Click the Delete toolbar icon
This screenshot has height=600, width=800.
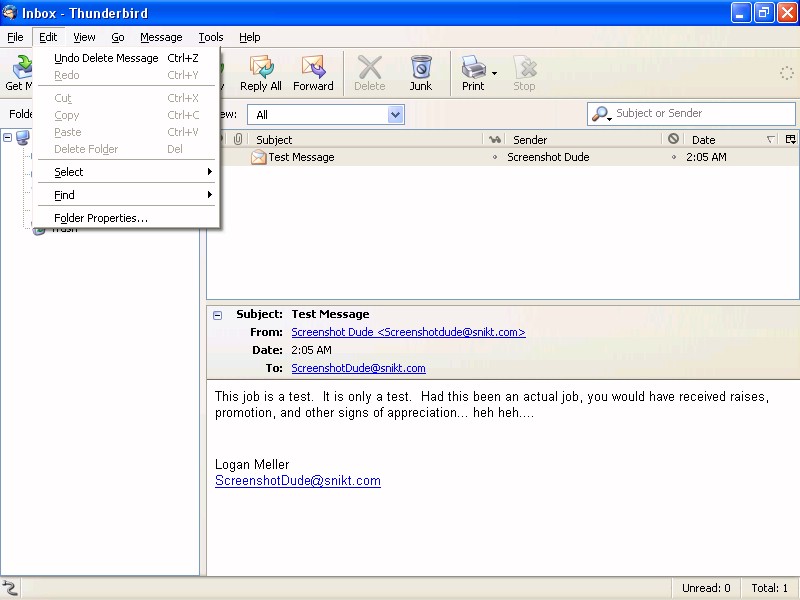pyautogui.click(x=370, y=73)
